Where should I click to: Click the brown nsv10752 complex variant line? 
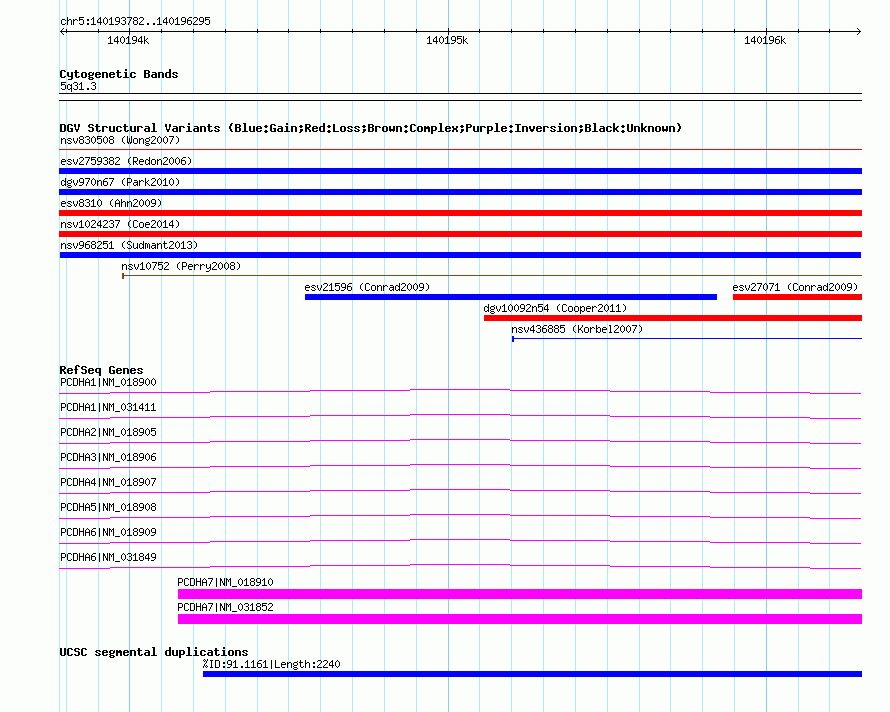pos(492,276)
